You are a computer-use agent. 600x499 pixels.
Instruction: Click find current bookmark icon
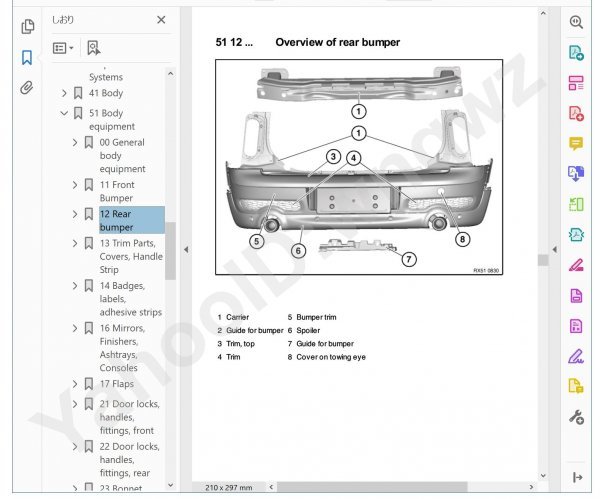pyautogui.click(x=93, y=48)
